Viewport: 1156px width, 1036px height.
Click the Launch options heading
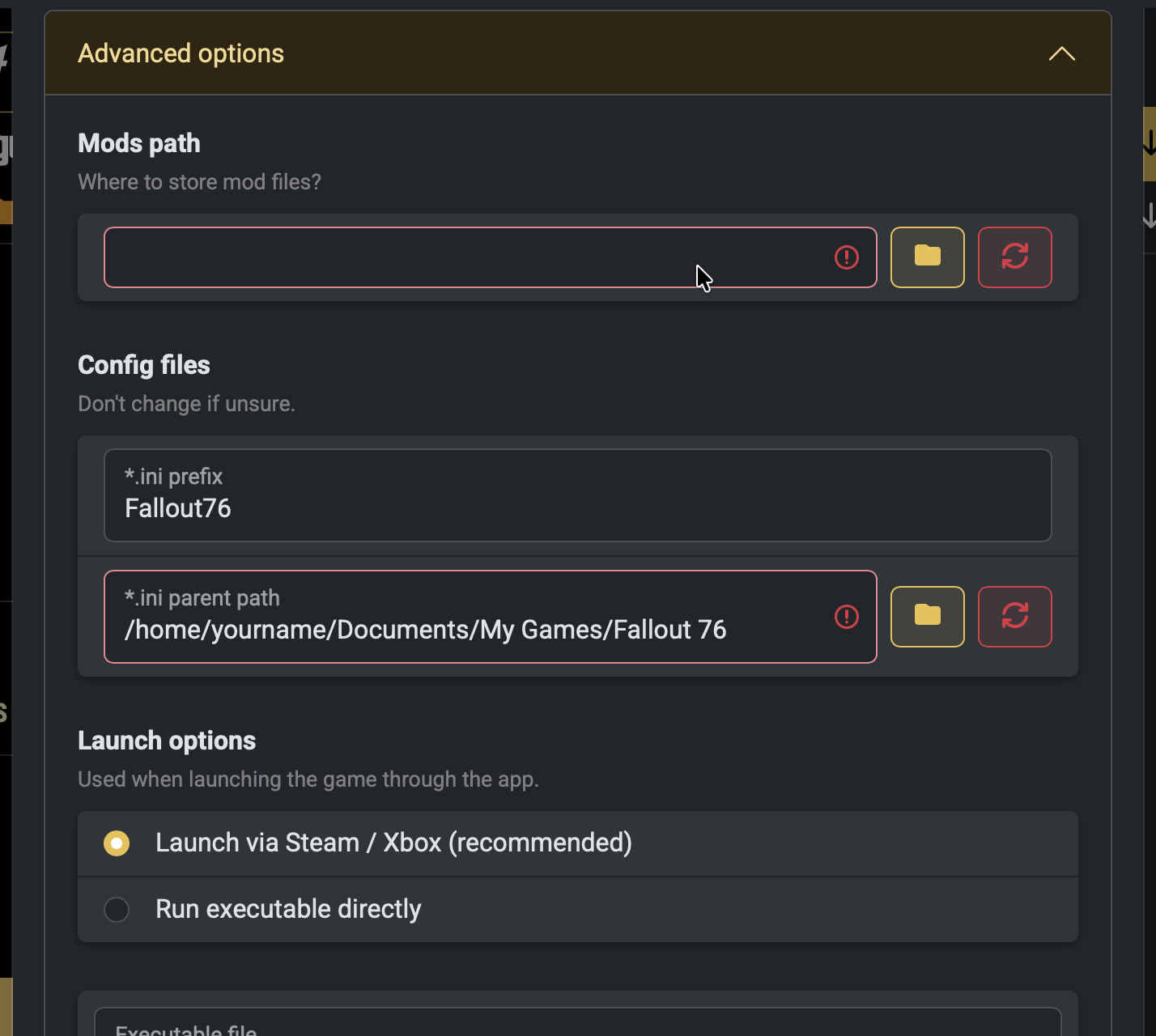[167, 741]
